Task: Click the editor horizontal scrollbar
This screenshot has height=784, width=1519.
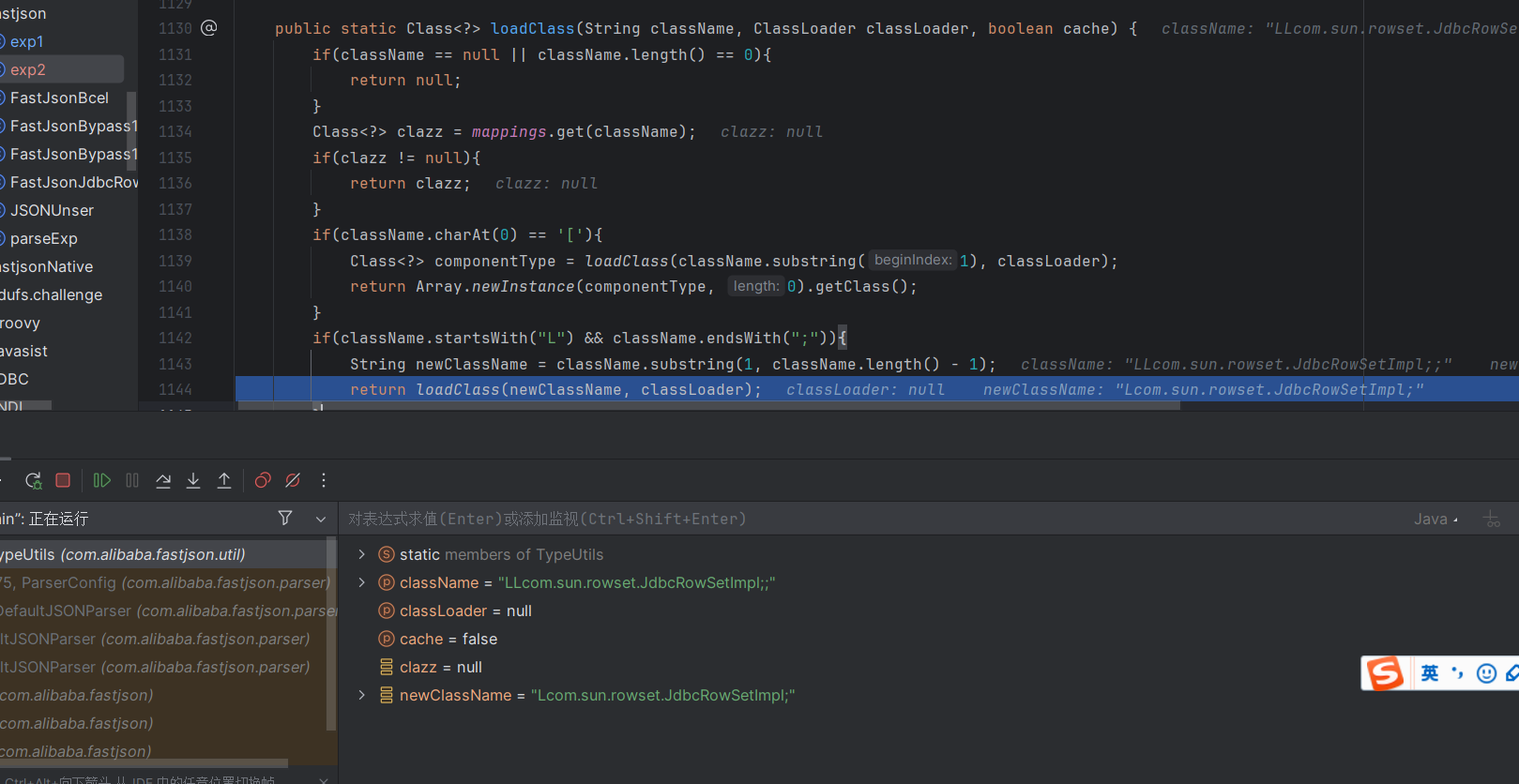Action: [x=708, y=406]
